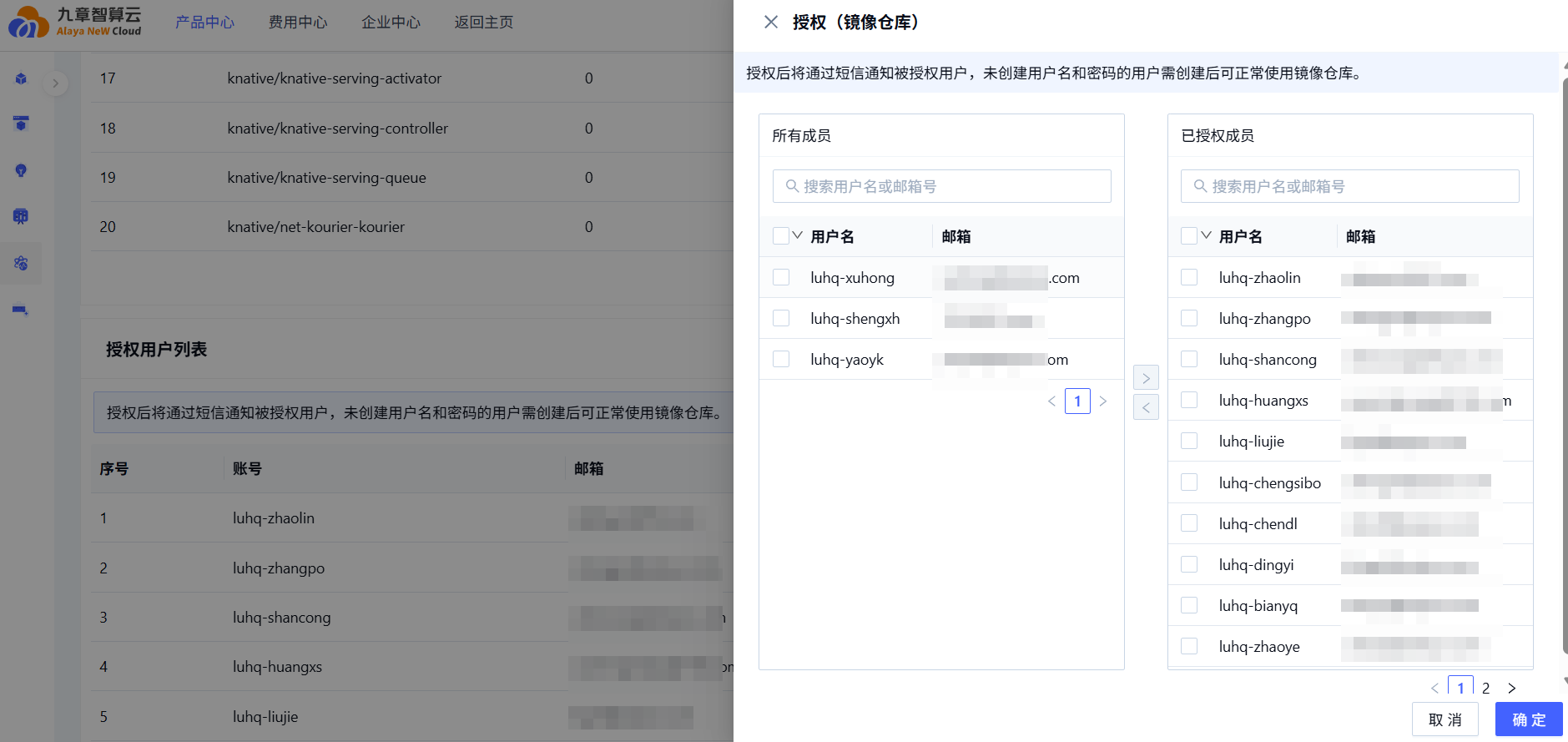Viewport: 1568px width, 742px height.
Task: Check the box for luhq-huangxs in authorized members
Action: click(1189, 400)
